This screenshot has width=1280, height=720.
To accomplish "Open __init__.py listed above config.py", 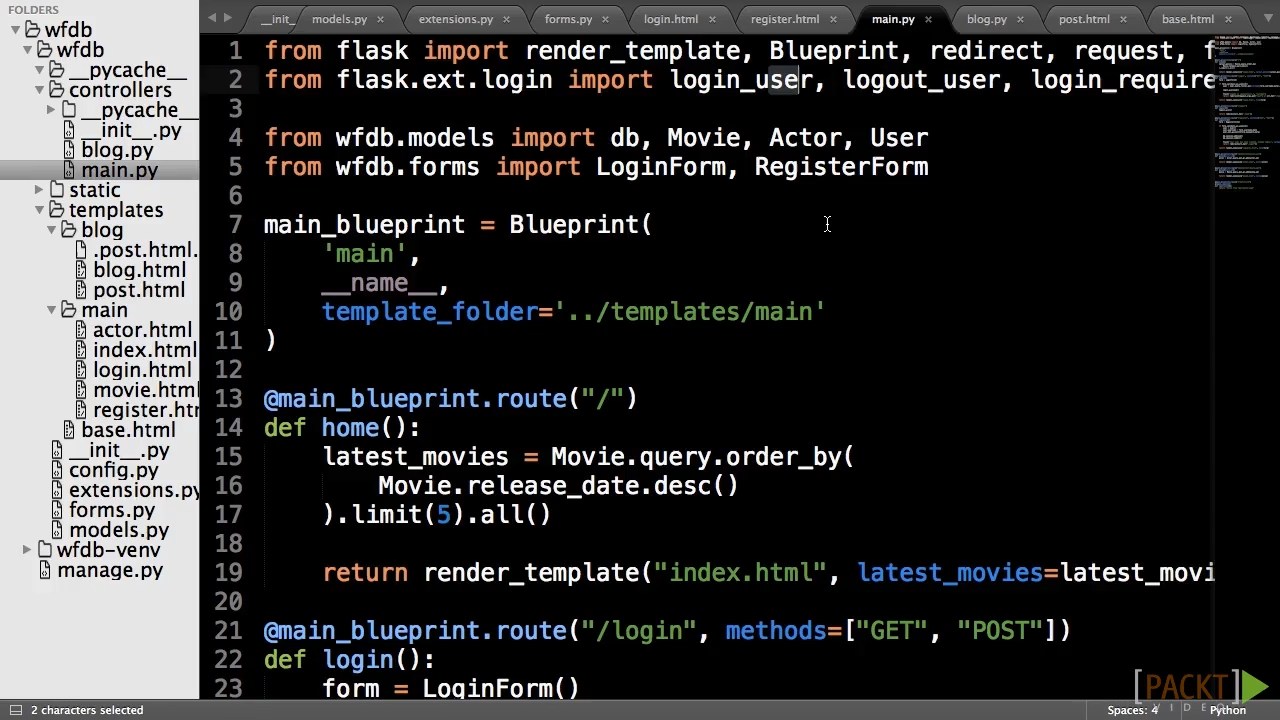I will [119, 450].
